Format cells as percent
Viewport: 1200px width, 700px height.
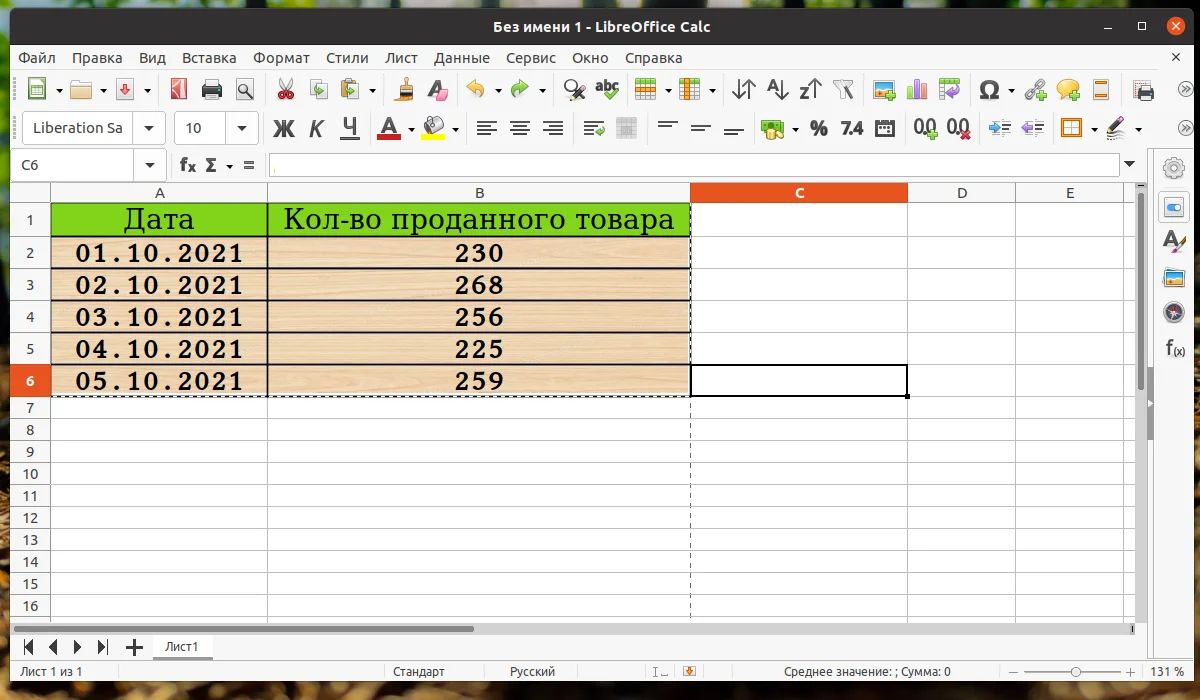coord(818,128)
